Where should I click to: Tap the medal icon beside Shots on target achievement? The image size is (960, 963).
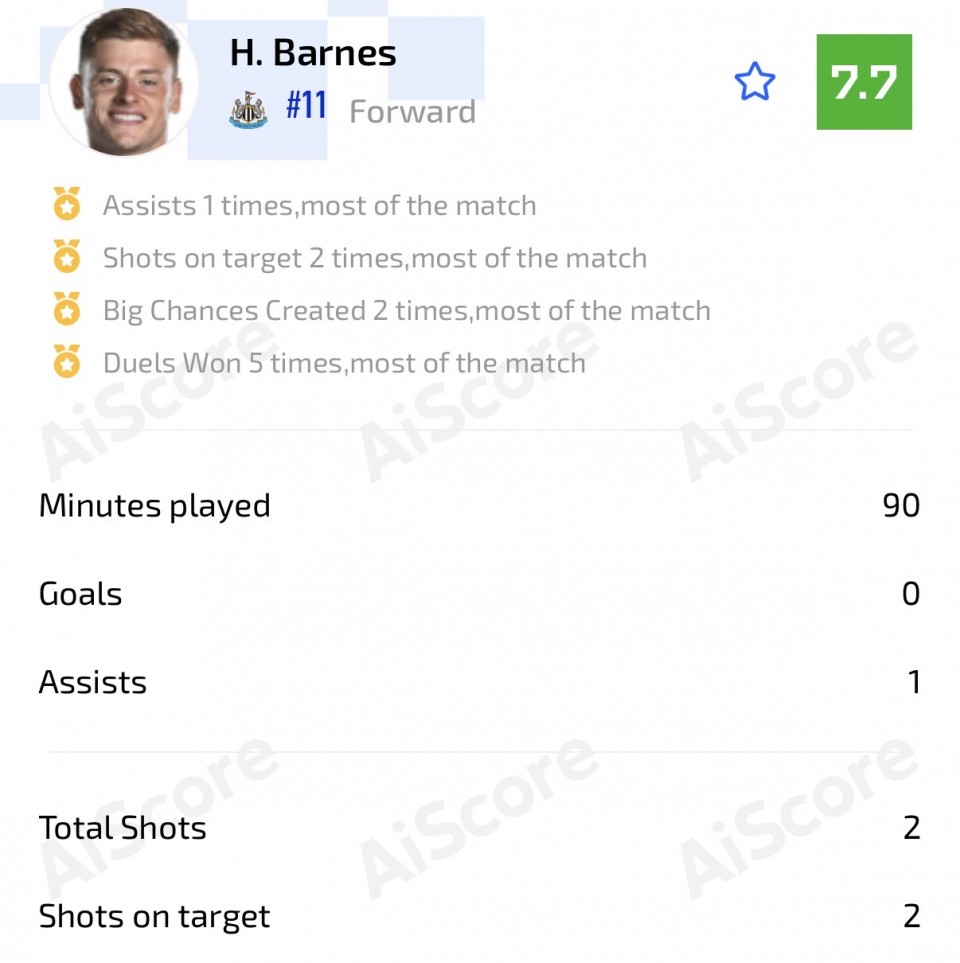[66, 257]
